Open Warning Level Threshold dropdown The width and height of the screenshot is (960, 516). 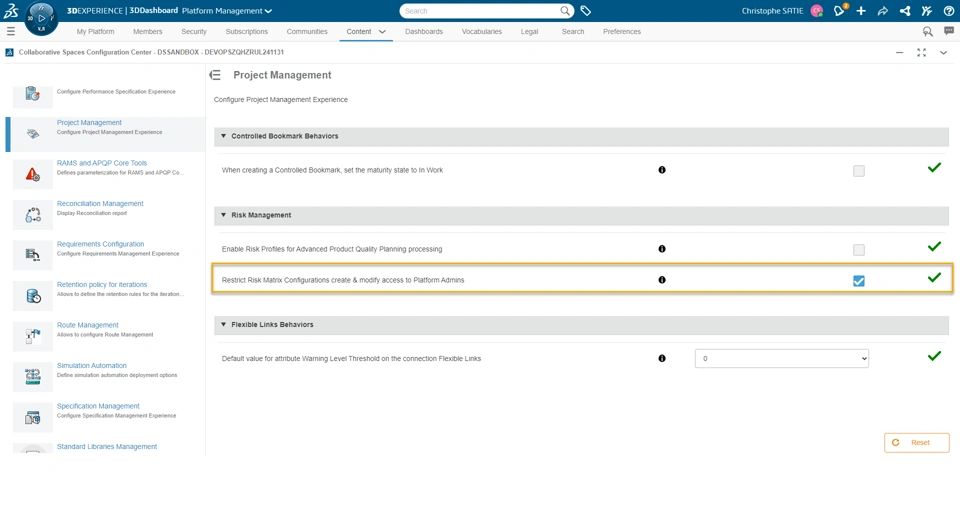[x=782, y=359]
